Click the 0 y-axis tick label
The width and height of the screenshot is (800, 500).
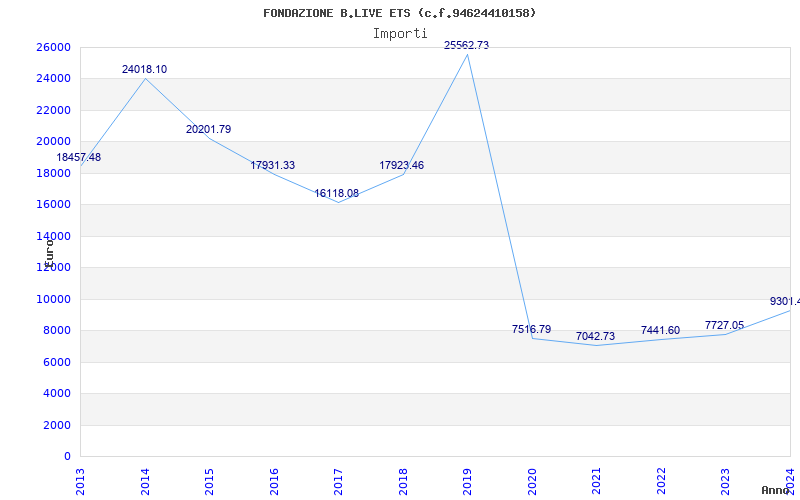click(67, 457)
